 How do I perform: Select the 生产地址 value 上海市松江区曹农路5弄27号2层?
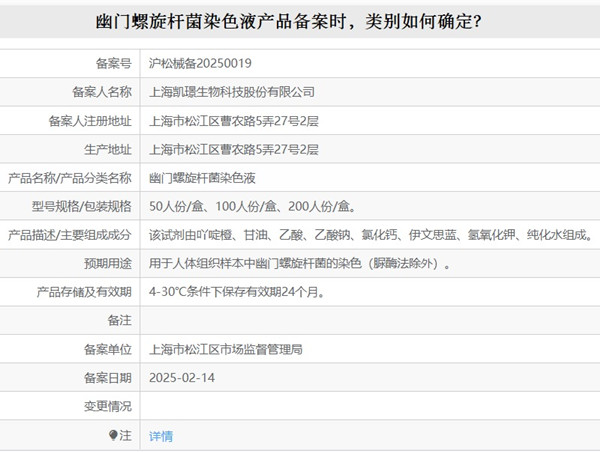tap(234, 149)
